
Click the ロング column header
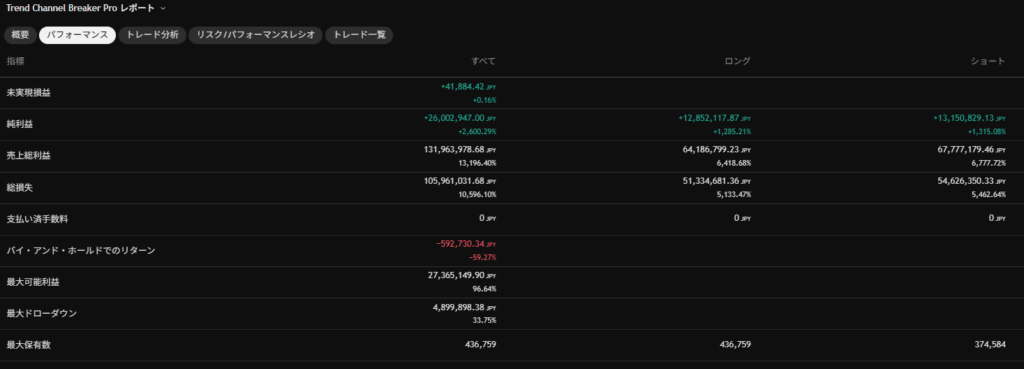pos(738,61)
